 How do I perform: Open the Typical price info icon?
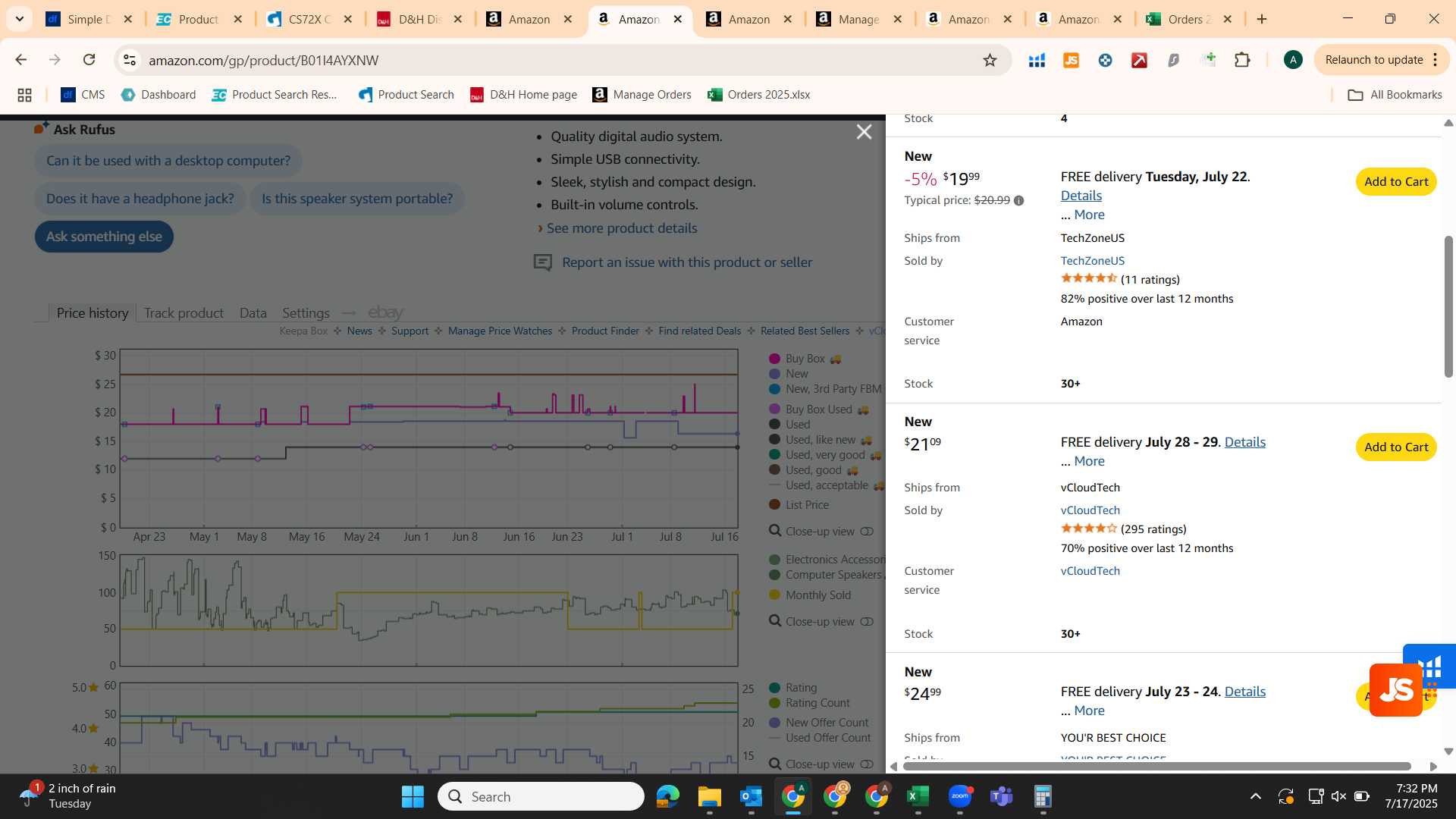[1018, 201]
